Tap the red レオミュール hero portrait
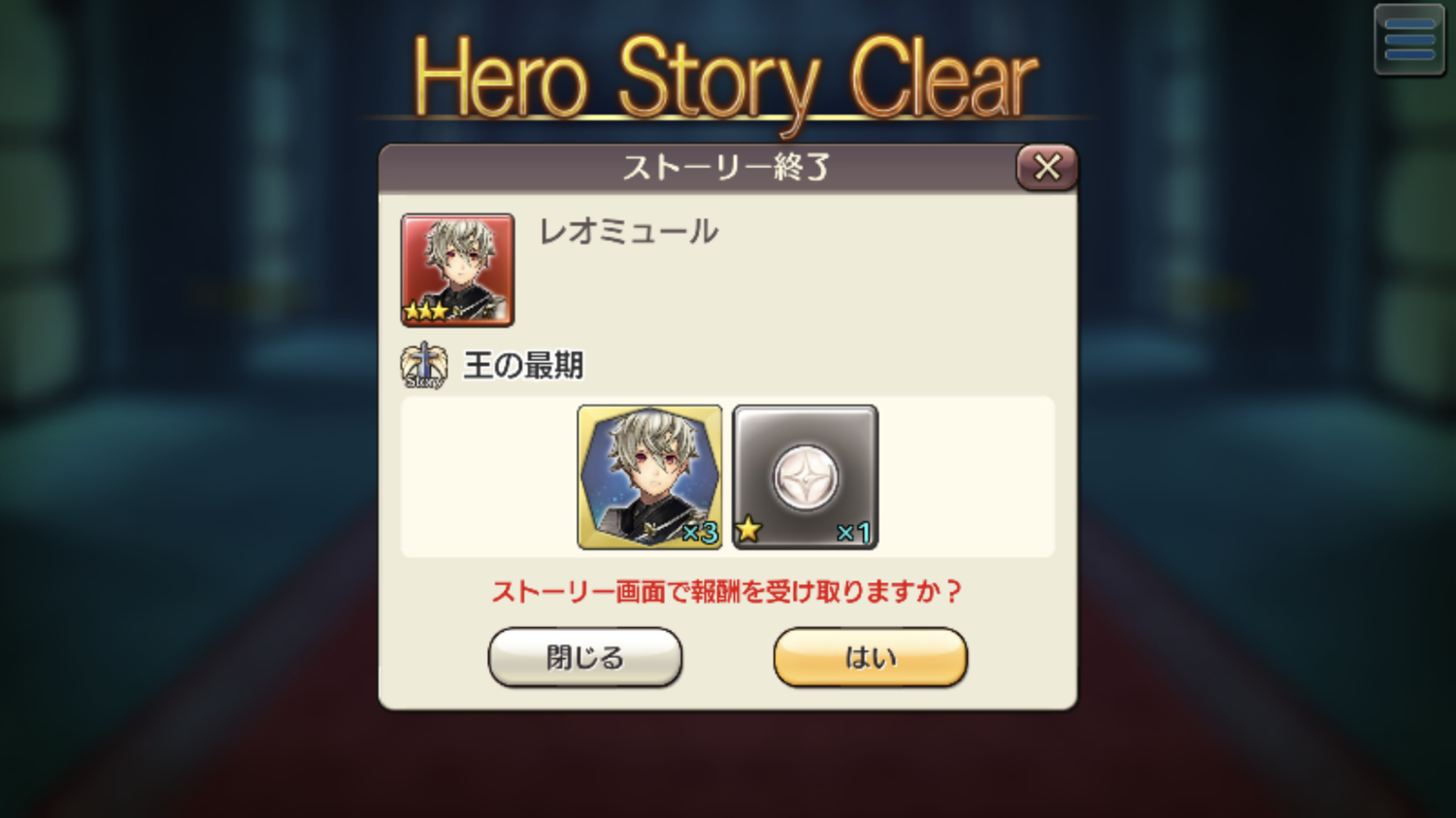Viewport: 1456px width, 818px height. [x=457, y=270]
